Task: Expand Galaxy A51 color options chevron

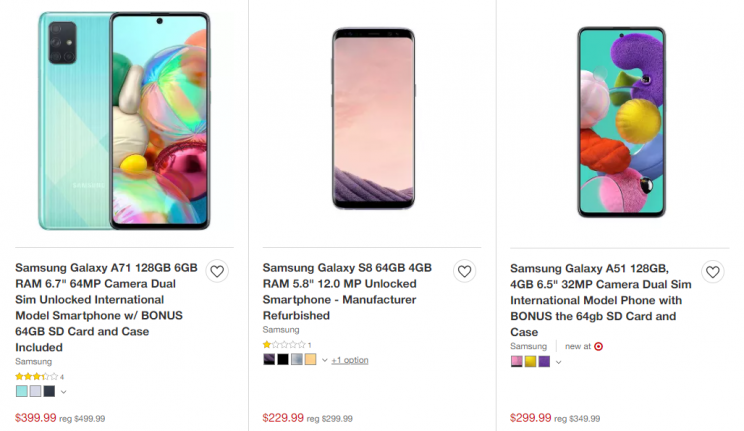Action: pos(558,363)
